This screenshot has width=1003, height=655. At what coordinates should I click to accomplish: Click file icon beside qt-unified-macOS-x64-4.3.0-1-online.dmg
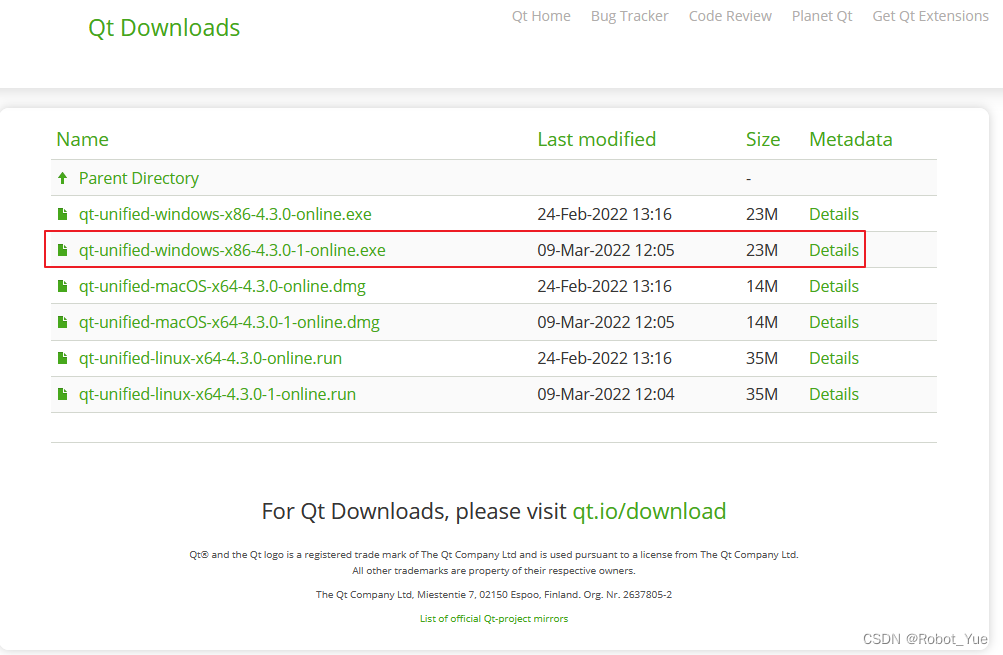pos(62,322)
